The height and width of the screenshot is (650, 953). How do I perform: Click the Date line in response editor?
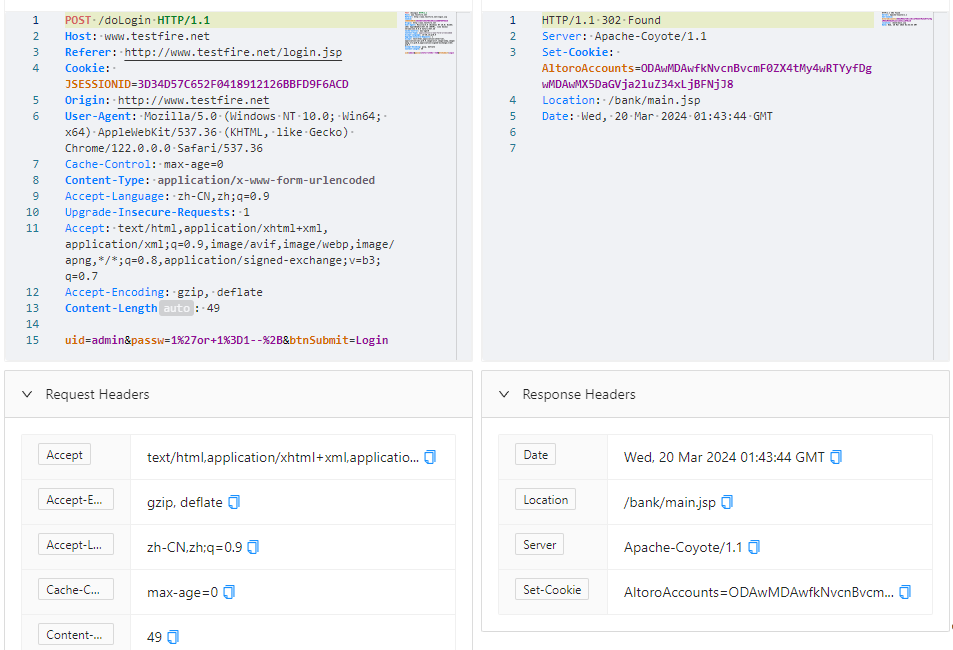coord(657,116)
